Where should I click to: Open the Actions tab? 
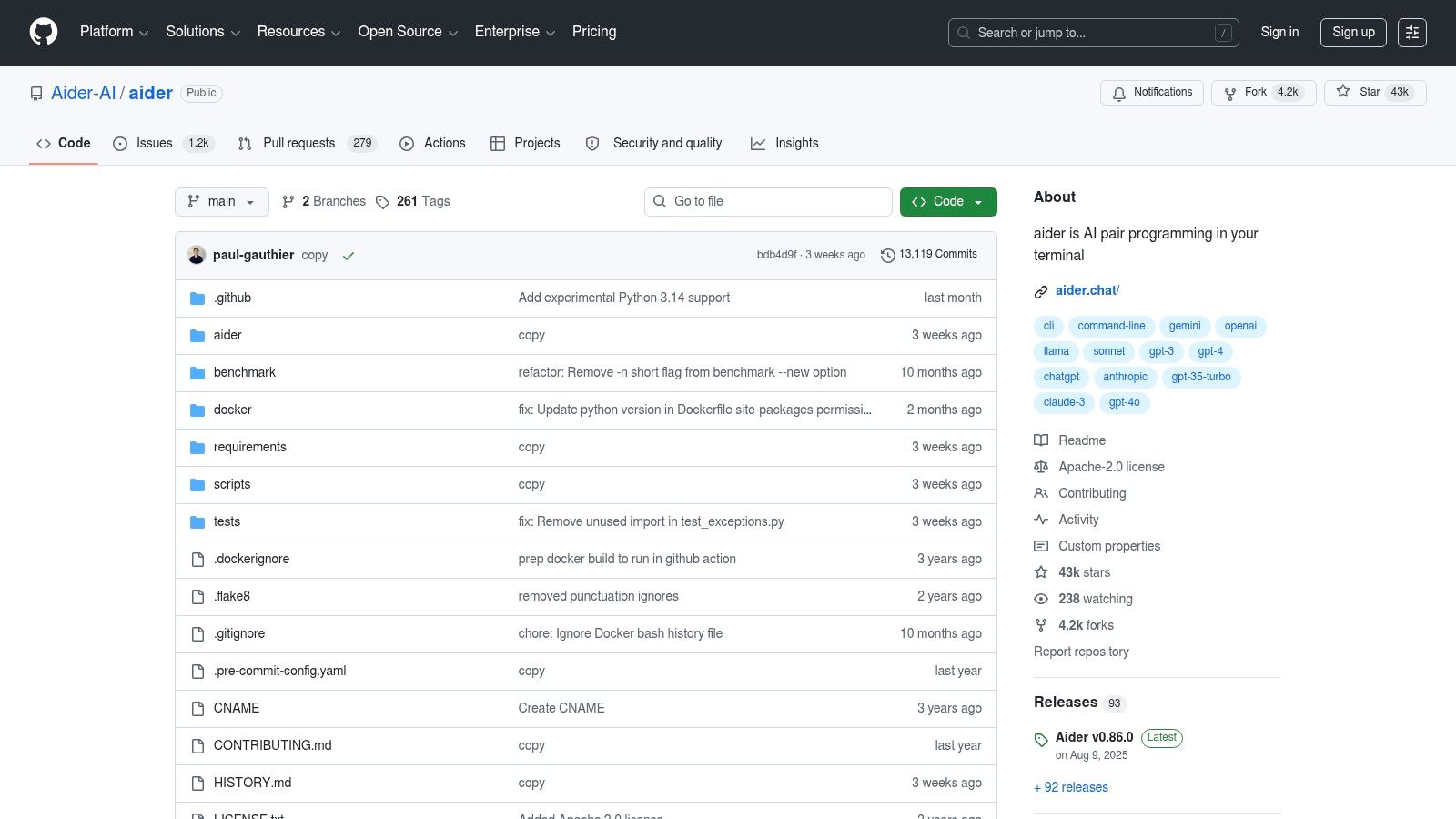pos(433,144)
